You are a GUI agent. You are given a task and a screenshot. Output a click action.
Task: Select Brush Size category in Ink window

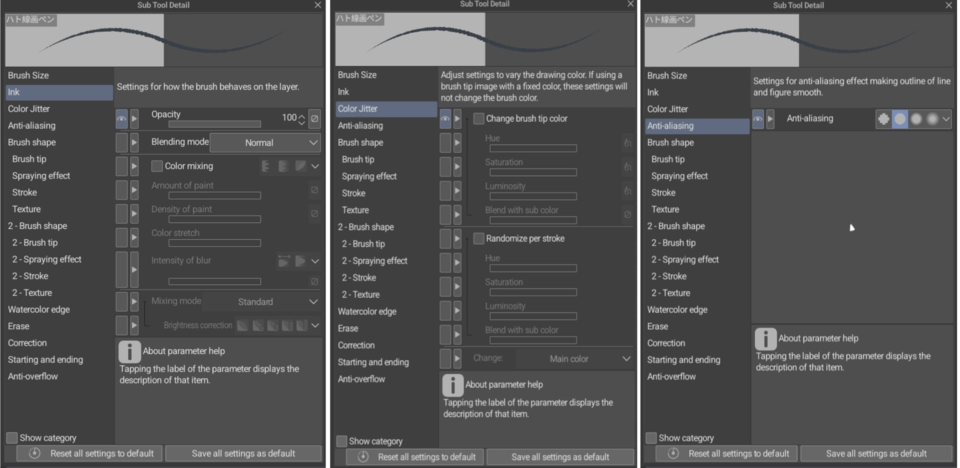pos(28,75)
